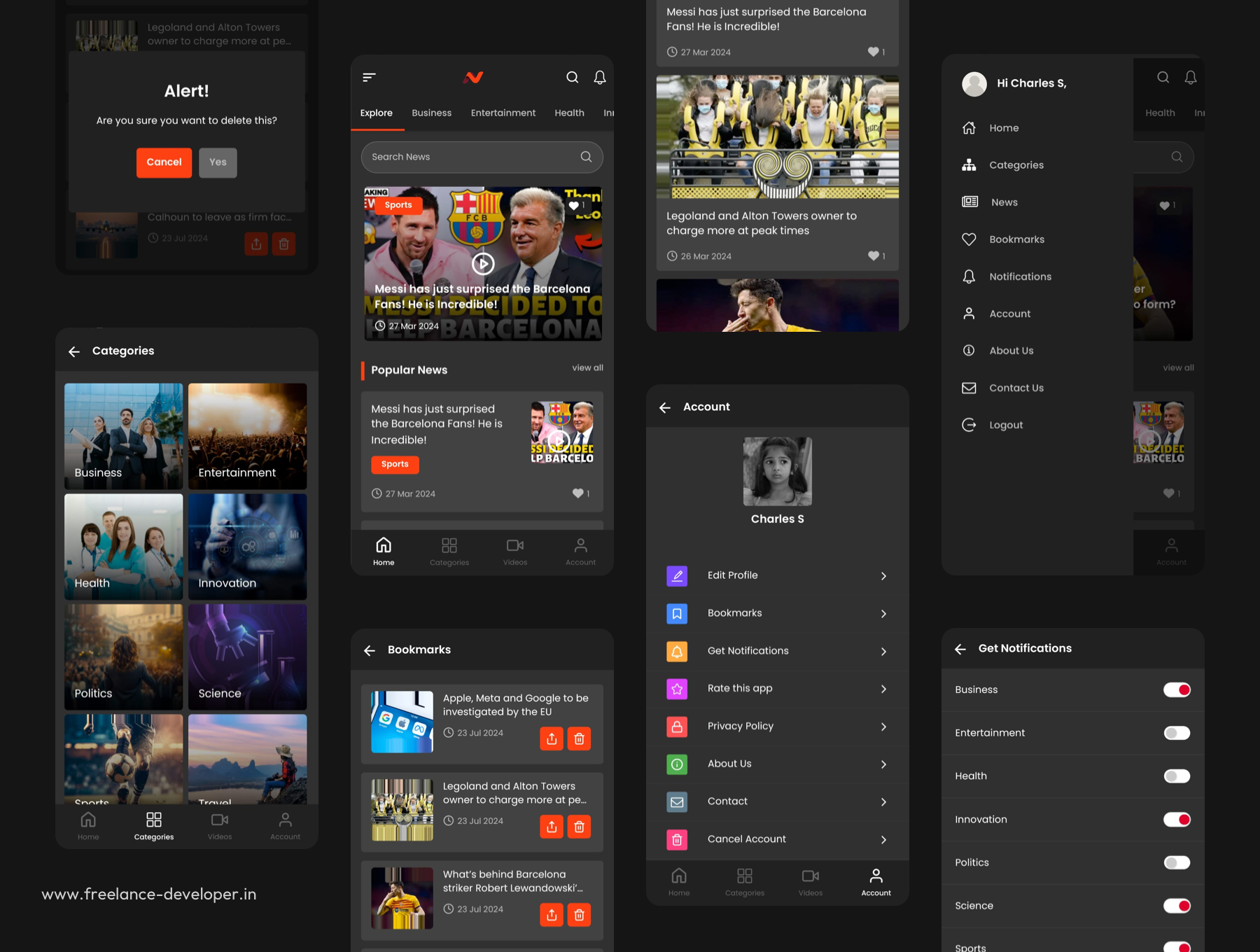
Task: Open the hamburger menu on home screen
Action: (x=369, y=78)
